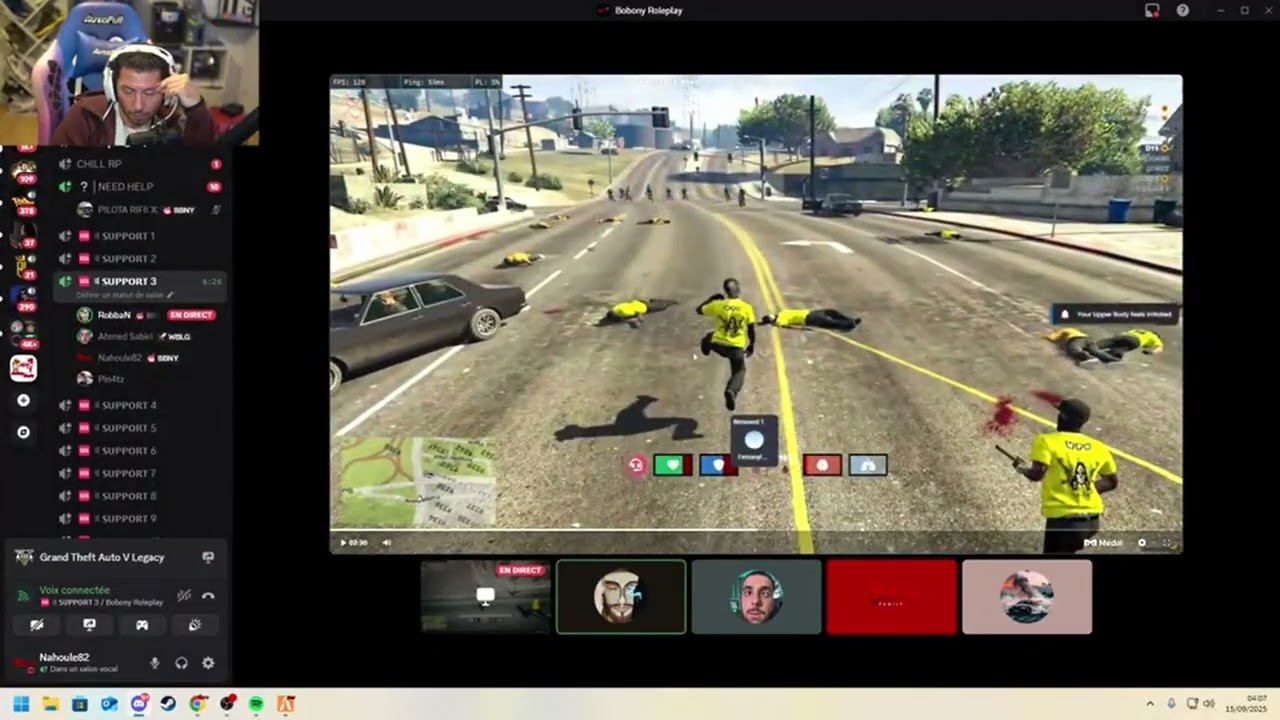Open the server with the 290 badge
The width and height of the screenshot is (1280, 720).
click(x=24, y=298)
